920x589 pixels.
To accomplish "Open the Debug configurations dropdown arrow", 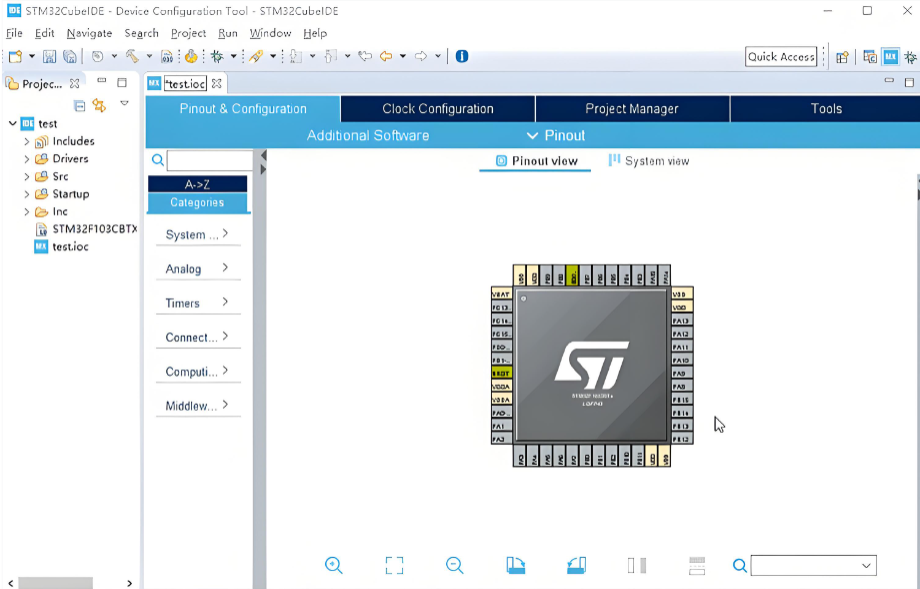I will tap(234, 56).
